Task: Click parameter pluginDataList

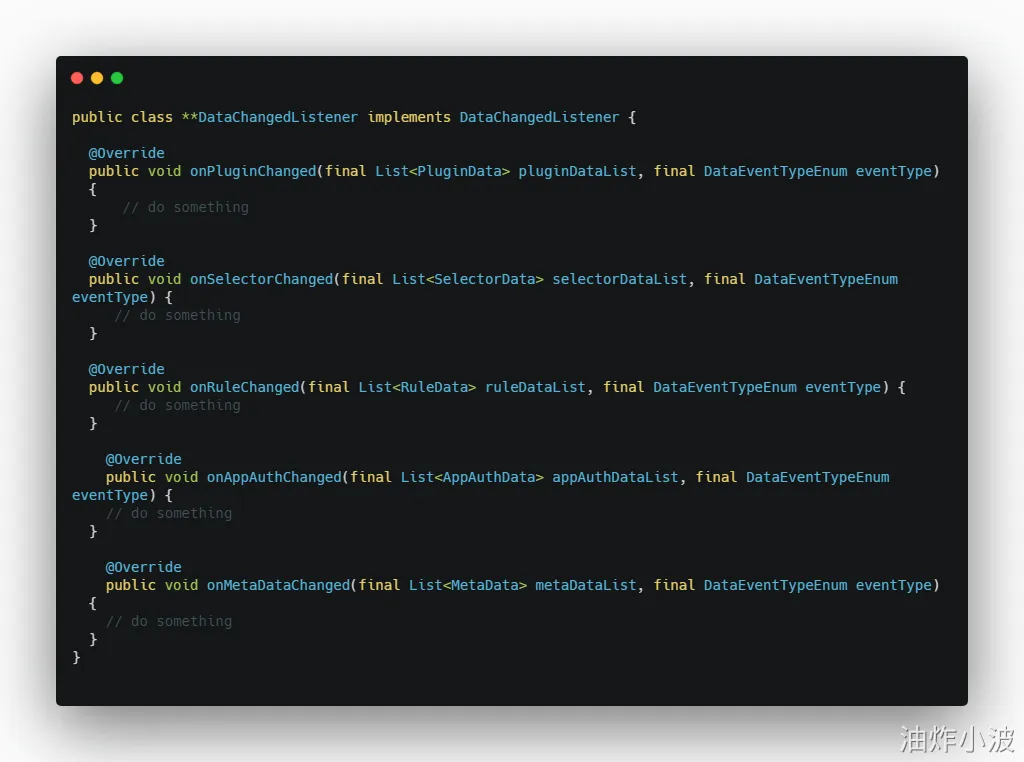Action: (577, 171)
